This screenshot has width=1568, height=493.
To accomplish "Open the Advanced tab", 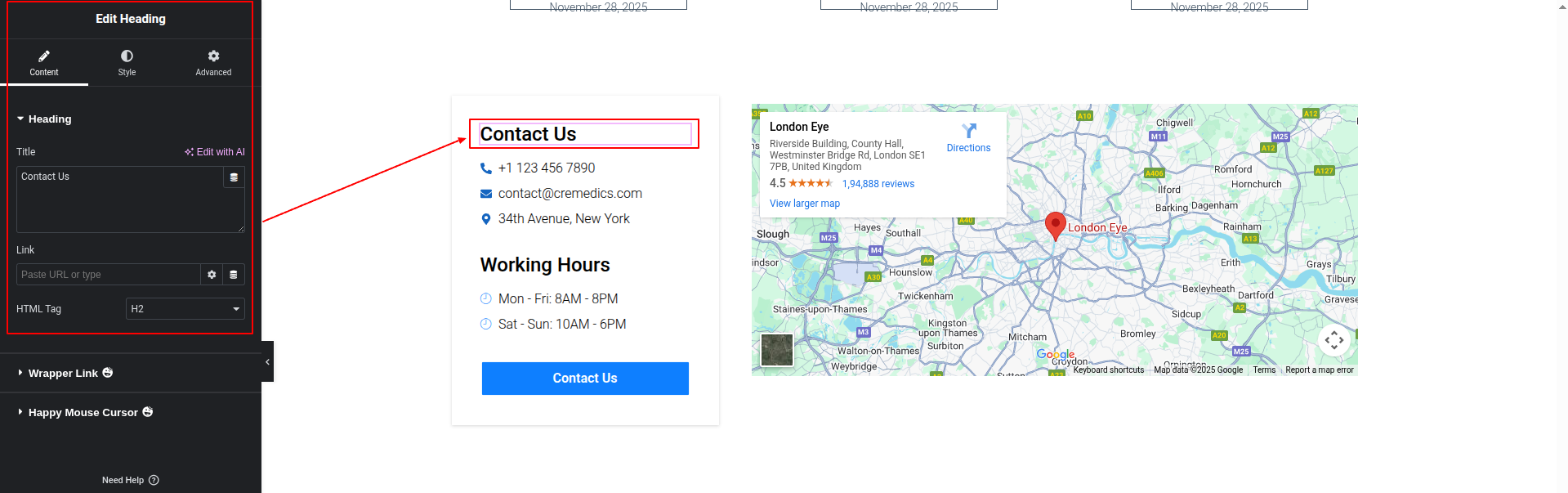I will [213, 63].
